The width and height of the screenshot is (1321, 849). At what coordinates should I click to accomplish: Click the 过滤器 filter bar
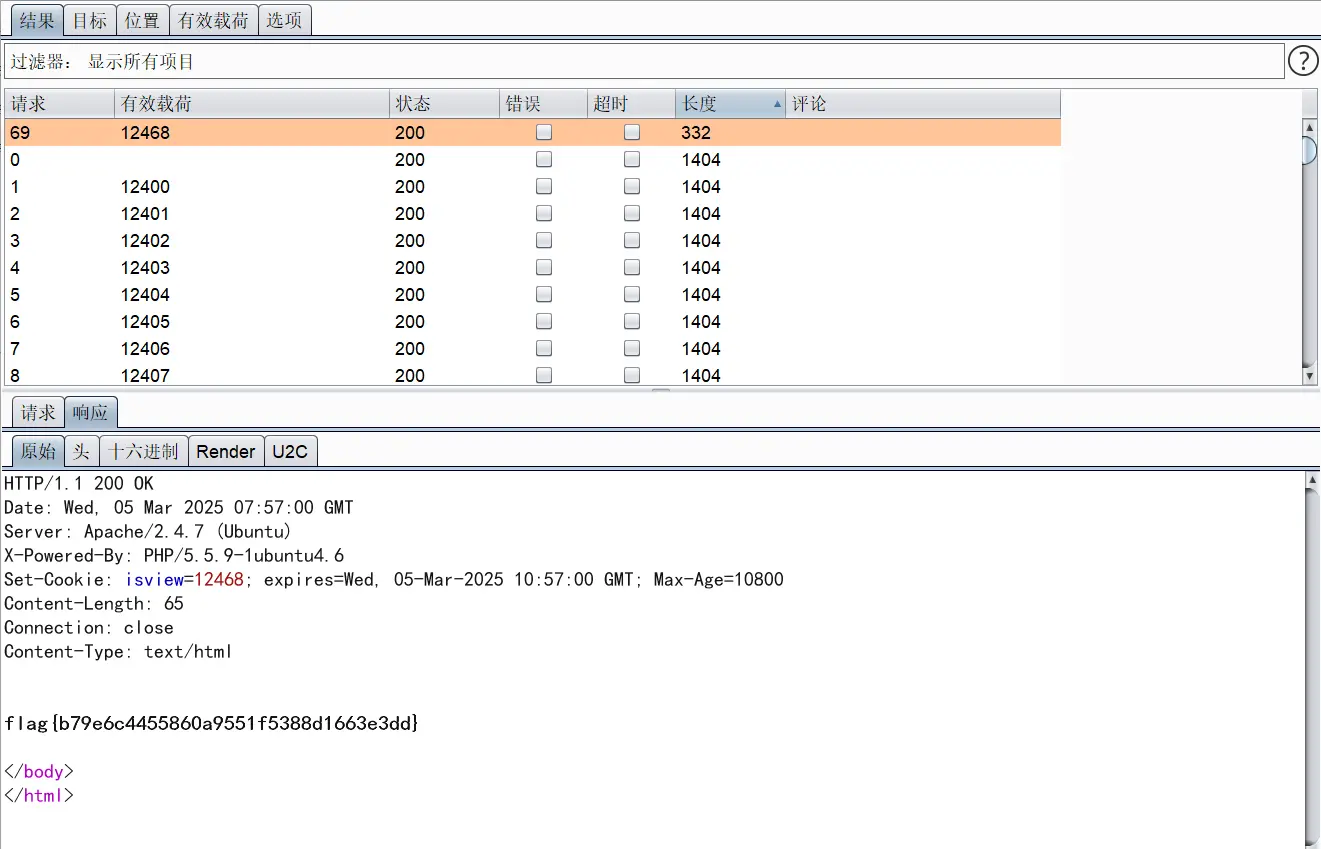(x=643, y=62)
